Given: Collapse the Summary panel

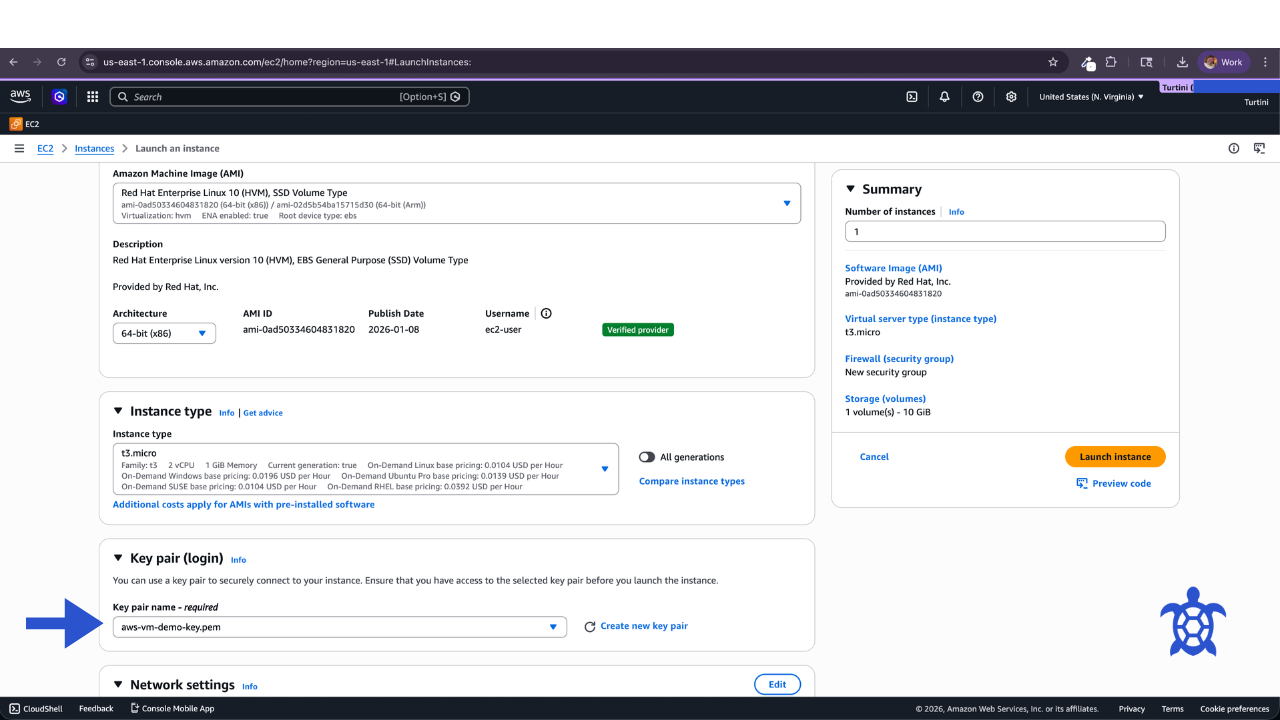Looking at the screenshot, I should [851, 189].
